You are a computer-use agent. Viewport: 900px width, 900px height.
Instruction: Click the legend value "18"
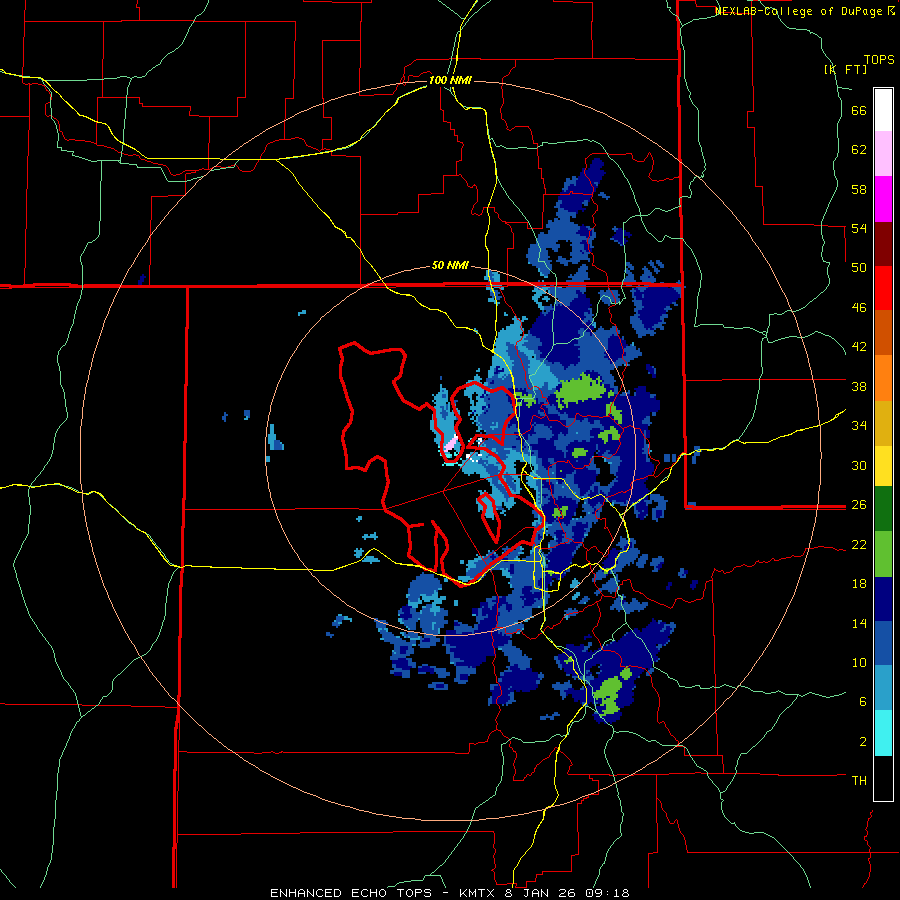click(x=859, y=584)
